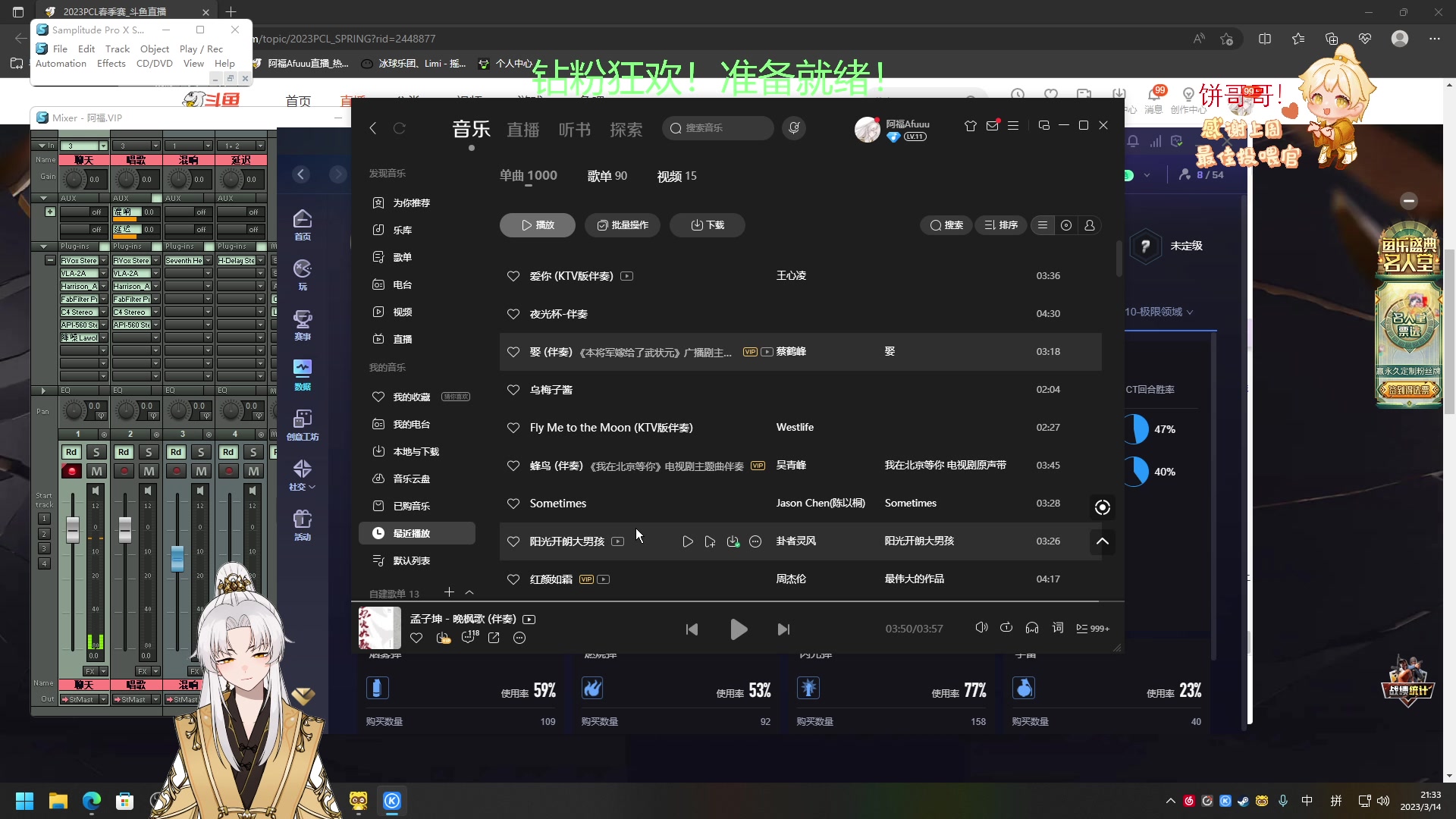Click 批量操作 batch operation button
Image resolution: width=1456 pixels, height=819 pixels.
622,225
